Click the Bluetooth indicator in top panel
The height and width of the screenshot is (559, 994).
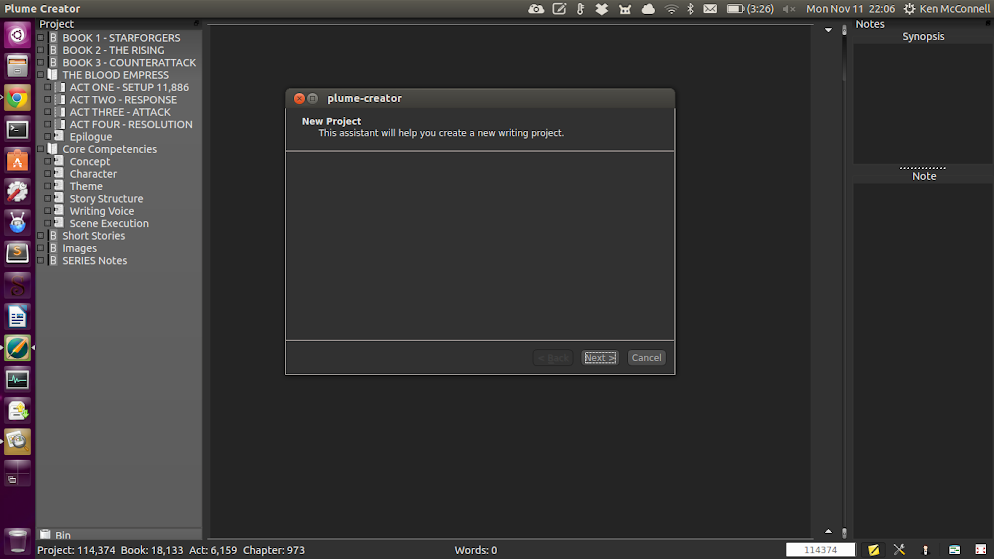(x=690, y=9)
